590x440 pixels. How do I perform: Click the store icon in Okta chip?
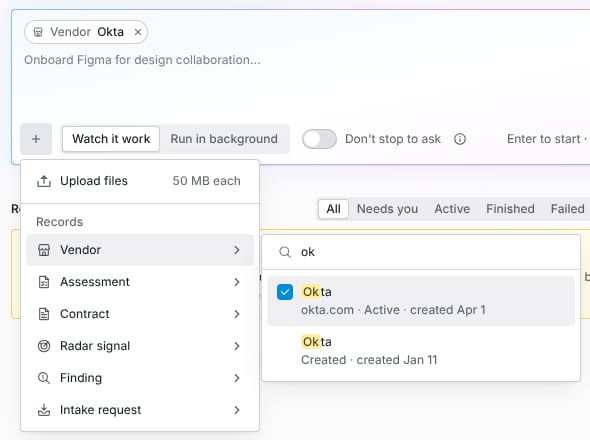(x=38, y=32)
